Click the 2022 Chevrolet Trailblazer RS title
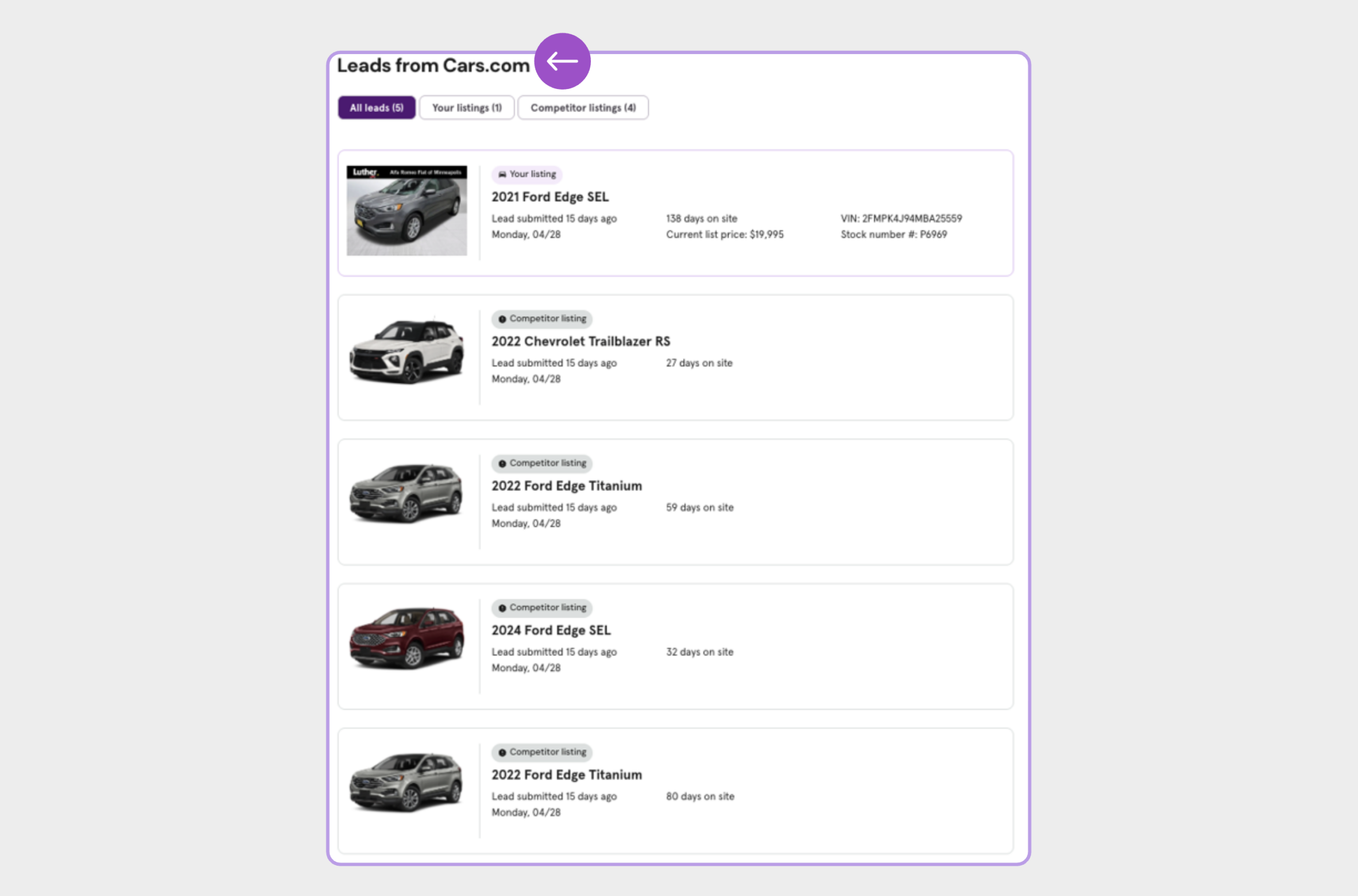The width and height of the screenshot is (1358, 896). coord(581,342)
